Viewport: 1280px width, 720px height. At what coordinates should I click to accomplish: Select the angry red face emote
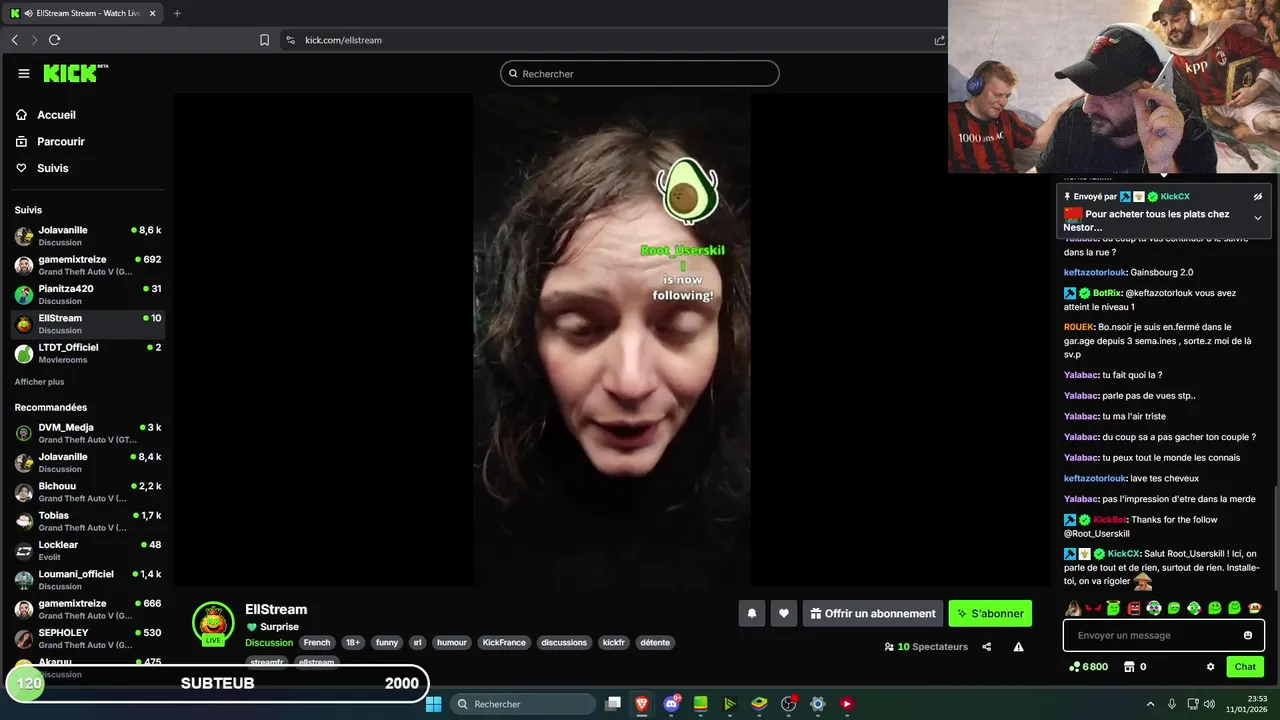pyautogui.click(x=1133, y=608)
